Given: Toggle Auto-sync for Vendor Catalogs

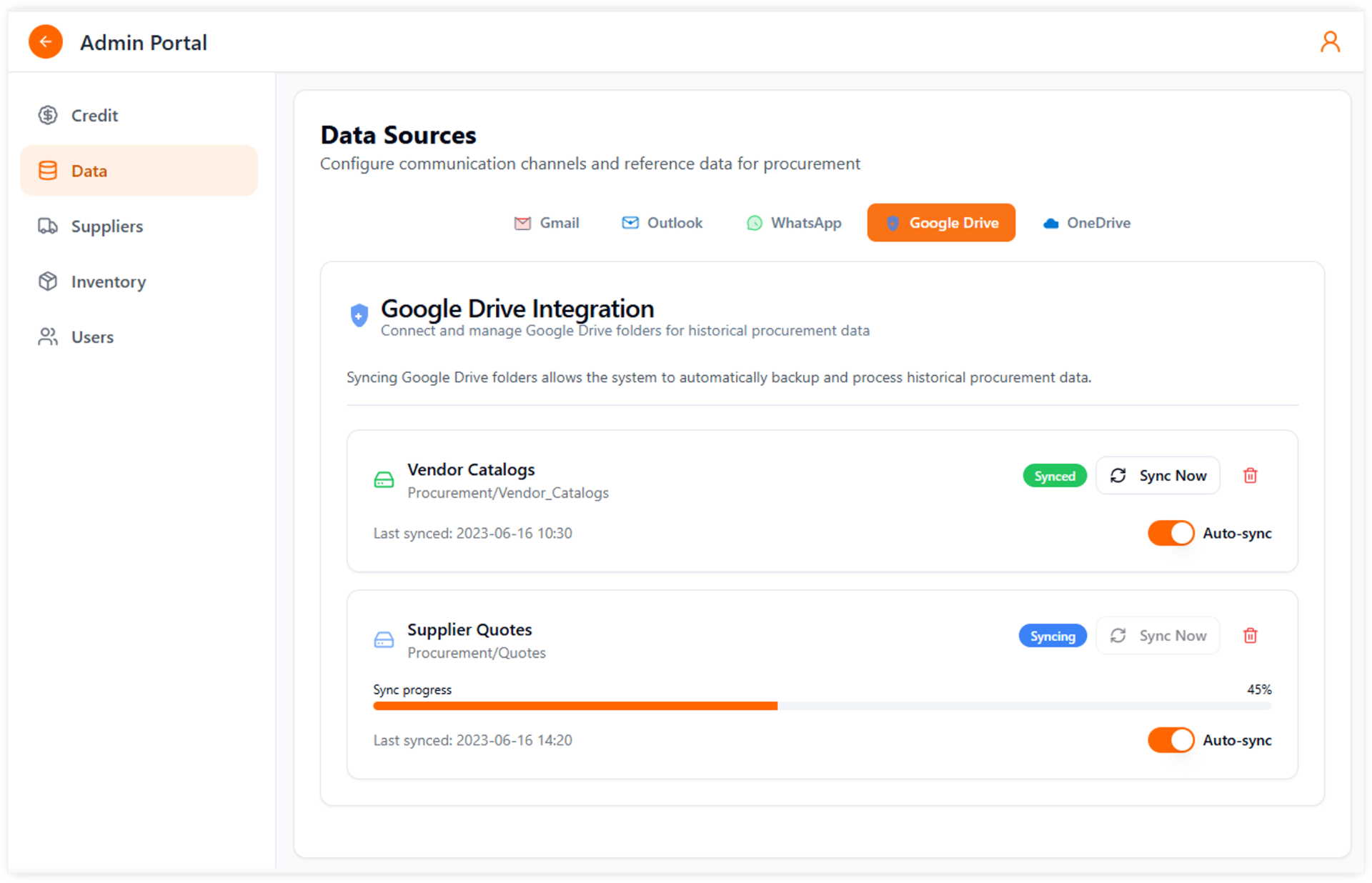Looking at the screenshot, I should tap(1170, 534).
